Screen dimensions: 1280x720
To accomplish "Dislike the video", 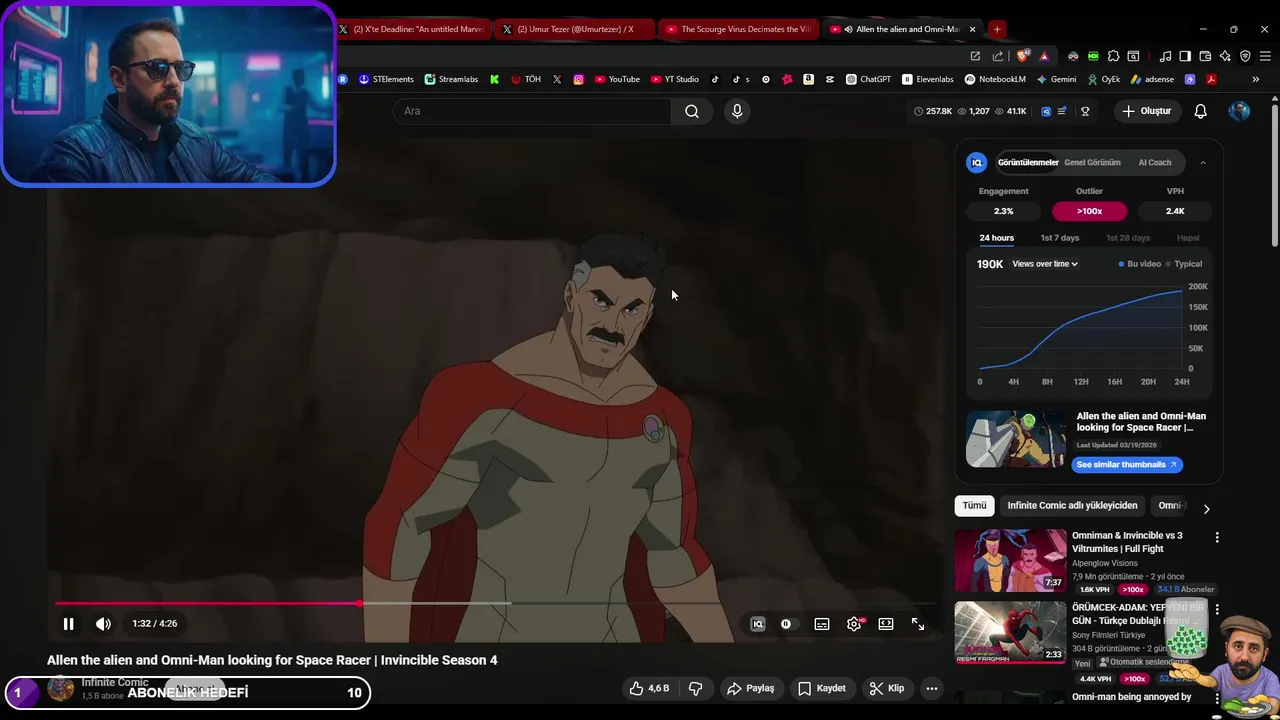I will [x=695, y=688].
